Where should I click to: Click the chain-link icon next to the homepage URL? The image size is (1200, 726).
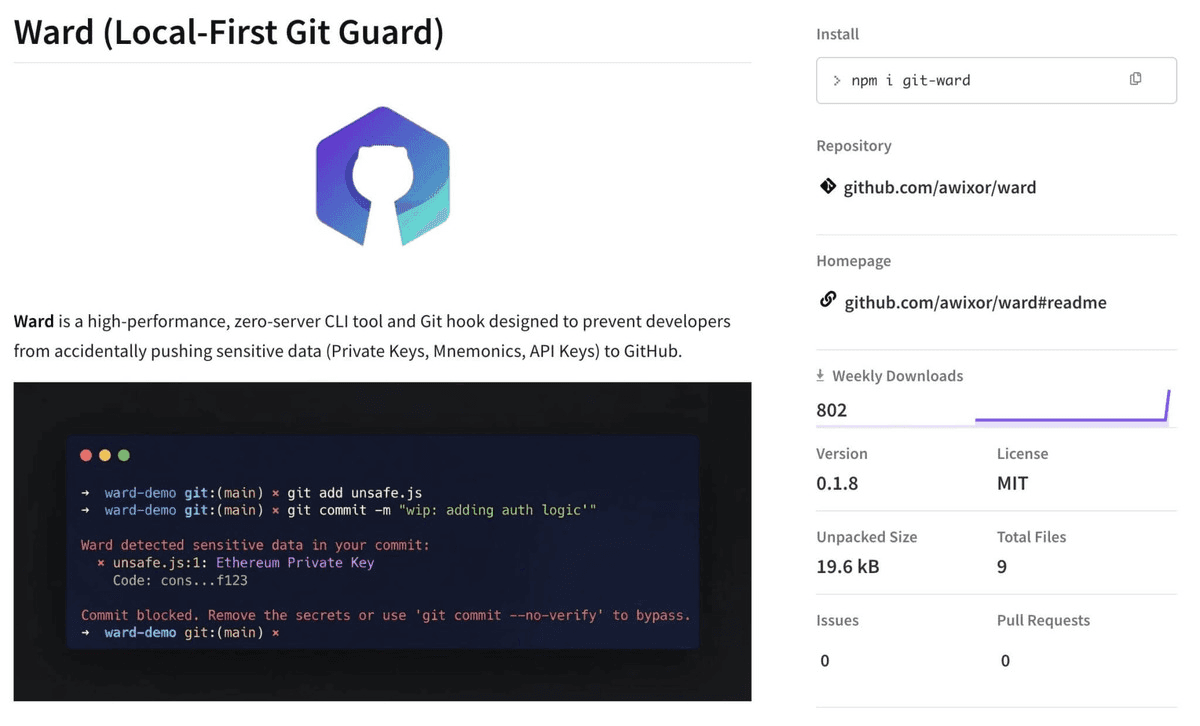[826, 302]
